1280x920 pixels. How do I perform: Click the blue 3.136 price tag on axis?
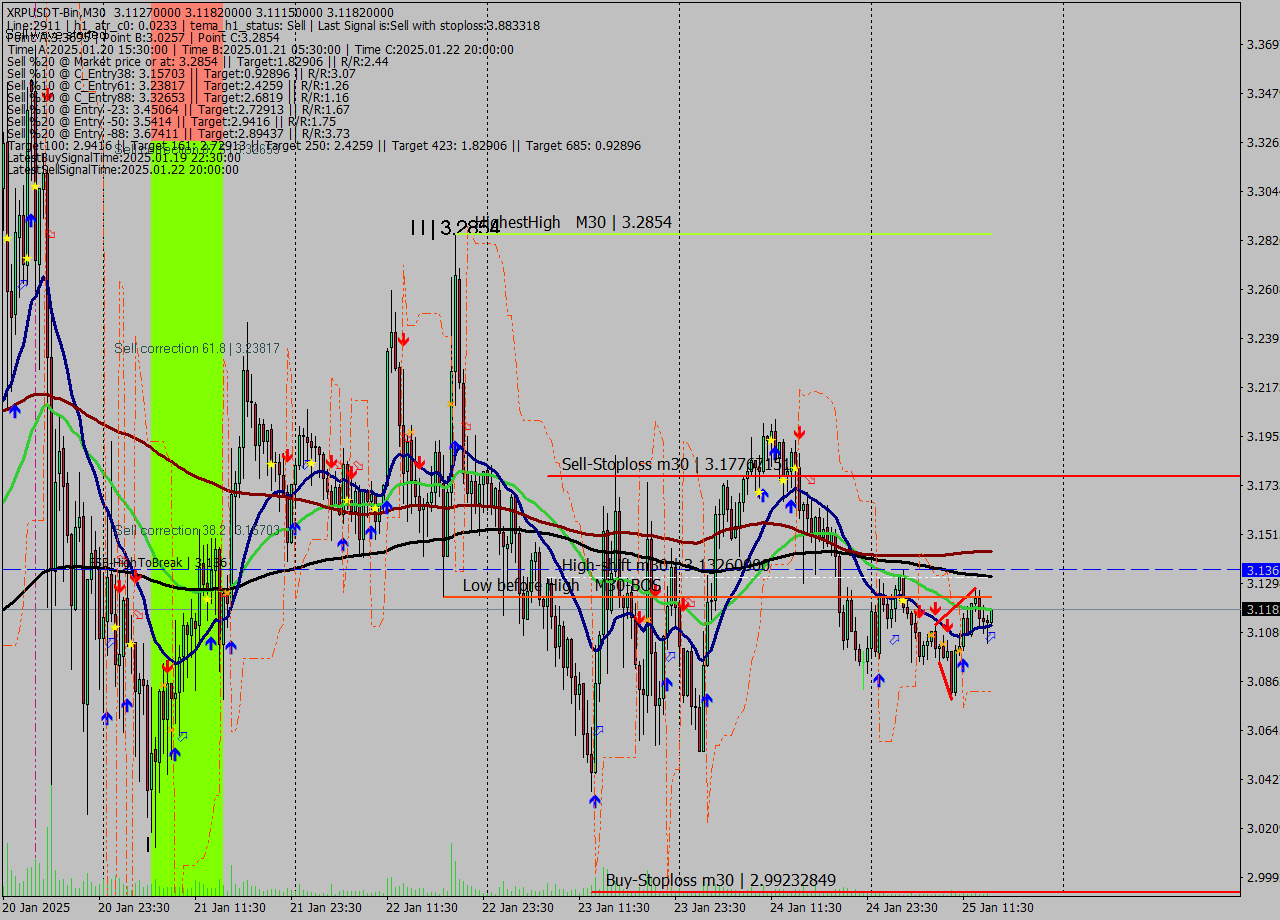[x=1260, y=570]
